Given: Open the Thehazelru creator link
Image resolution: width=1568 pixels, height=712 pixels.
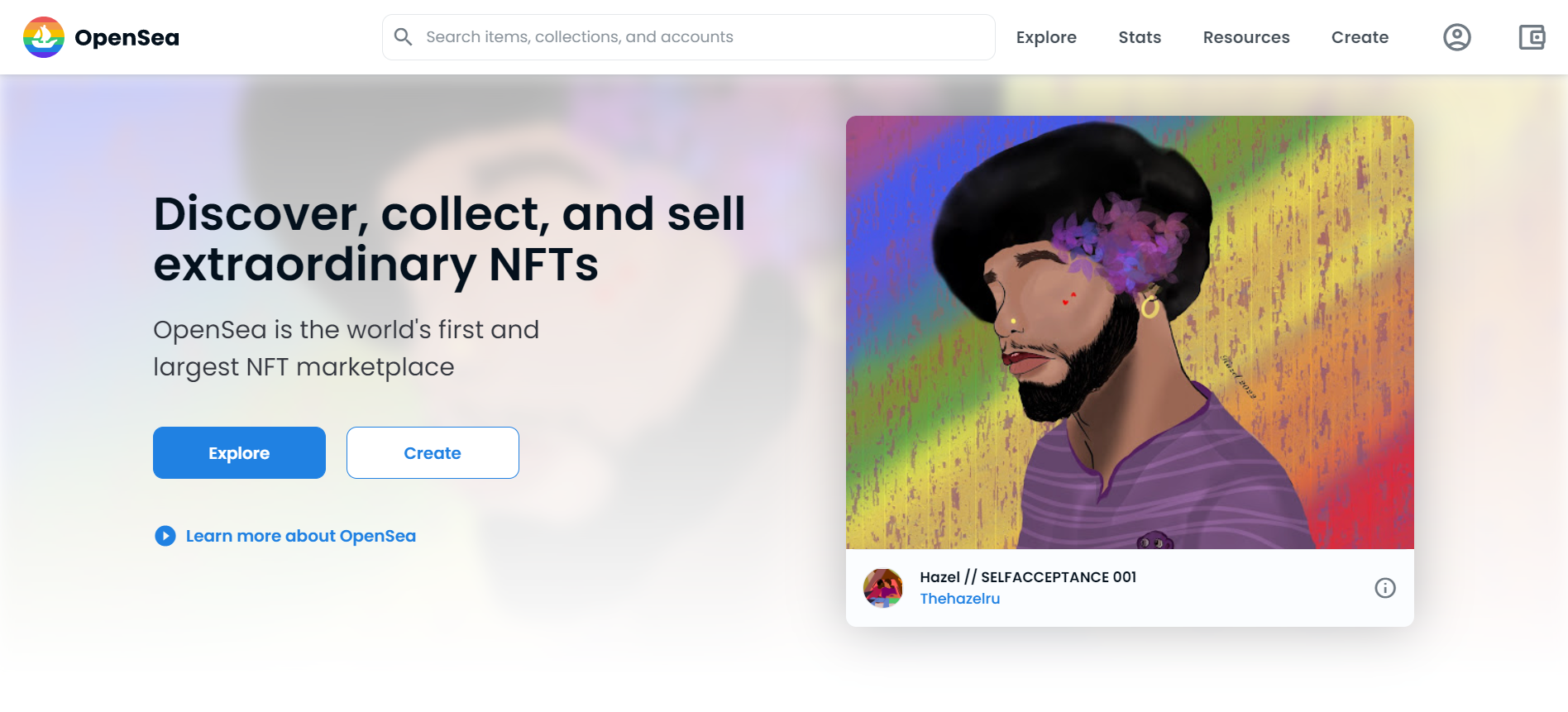Looking at the screenshot, I should (x=959, y=599).
